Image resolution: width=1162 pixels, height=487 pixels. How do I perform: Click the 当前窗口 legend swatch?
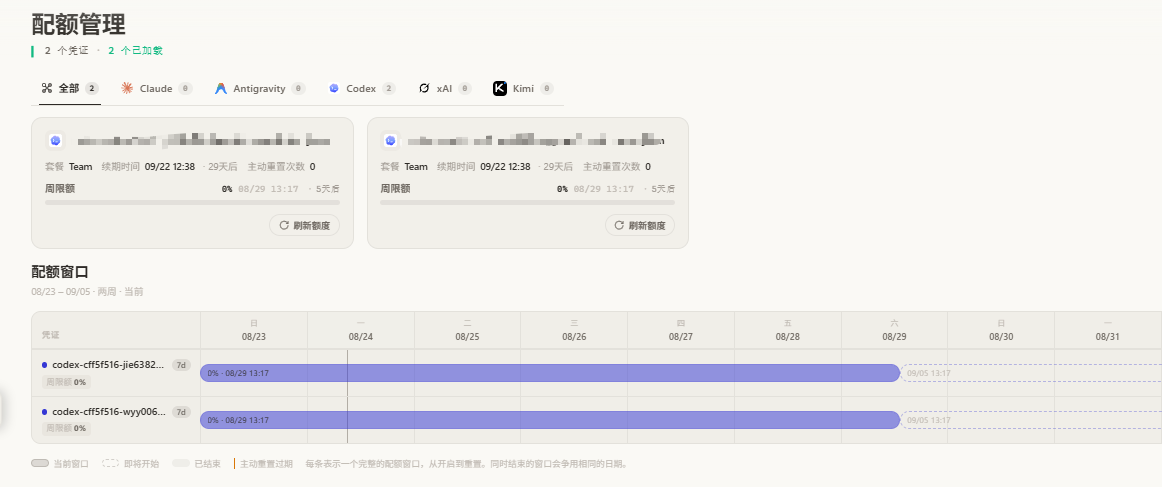tap(40, 463)
